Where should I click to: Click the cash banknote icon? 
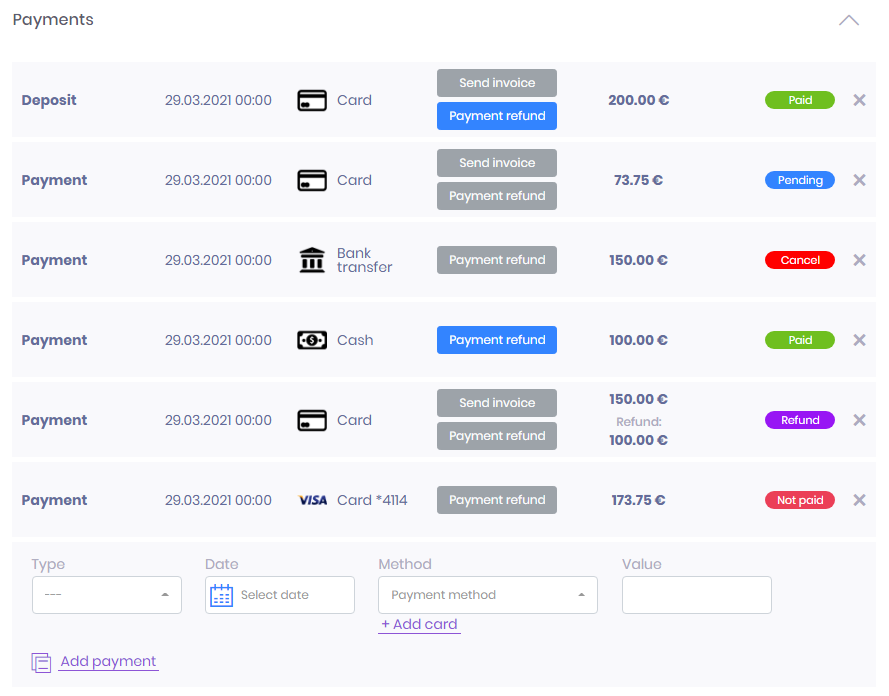312,340
